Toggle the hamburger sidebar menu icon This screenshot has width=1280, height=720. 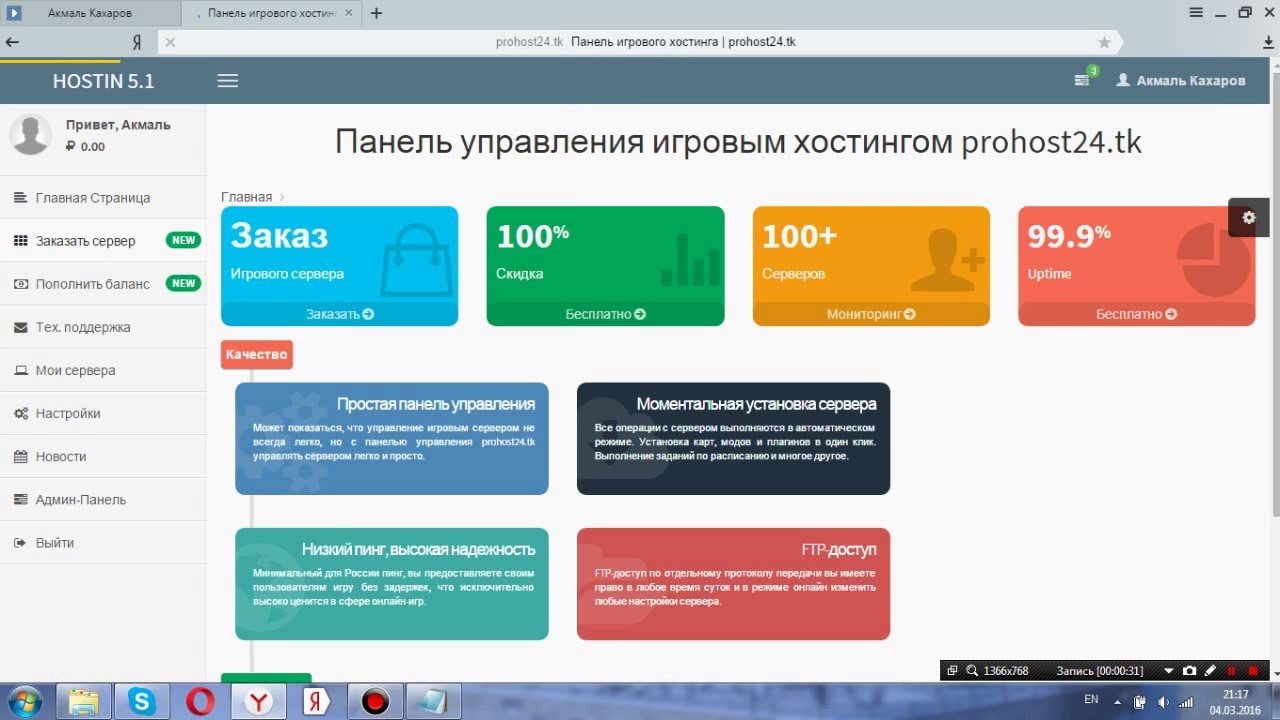point(228,81)
